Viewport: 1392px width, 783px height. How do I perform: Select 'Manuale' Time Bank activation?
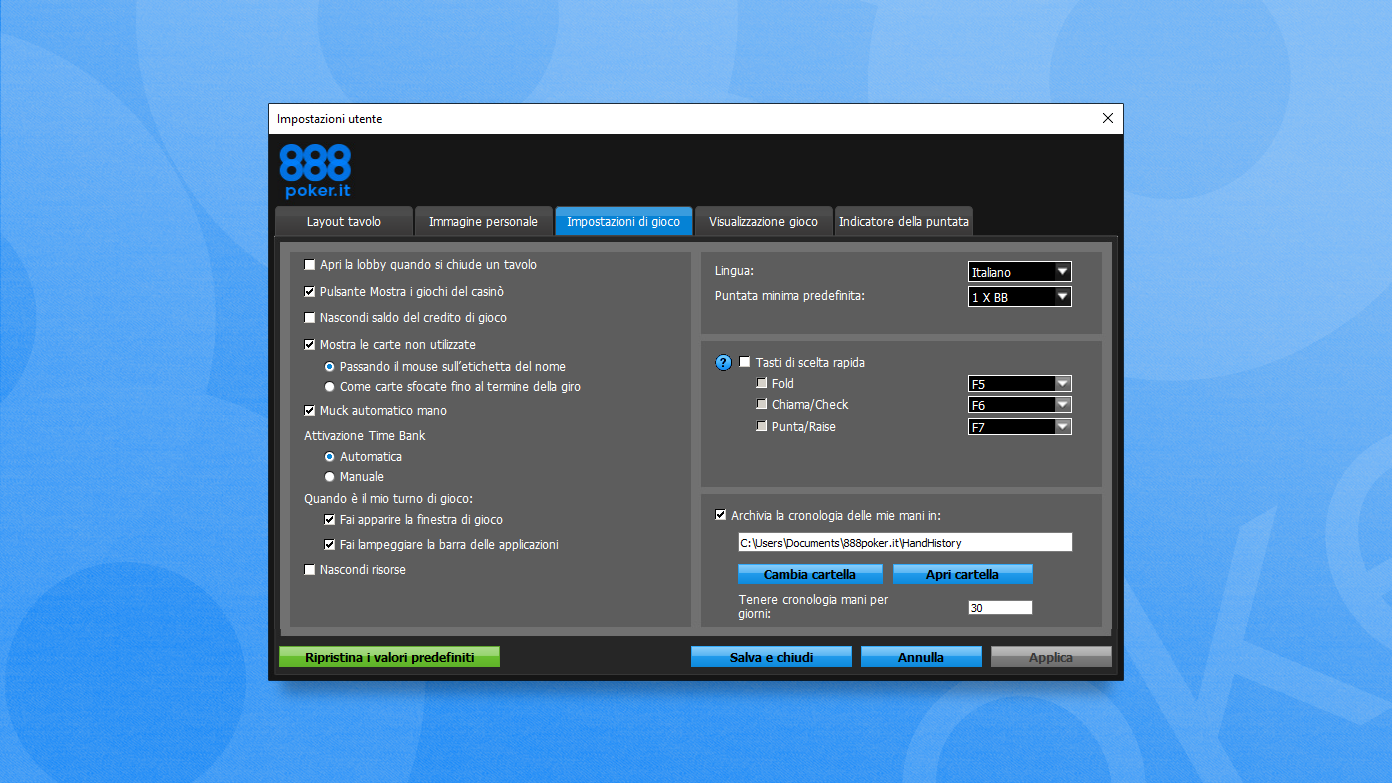330,477
